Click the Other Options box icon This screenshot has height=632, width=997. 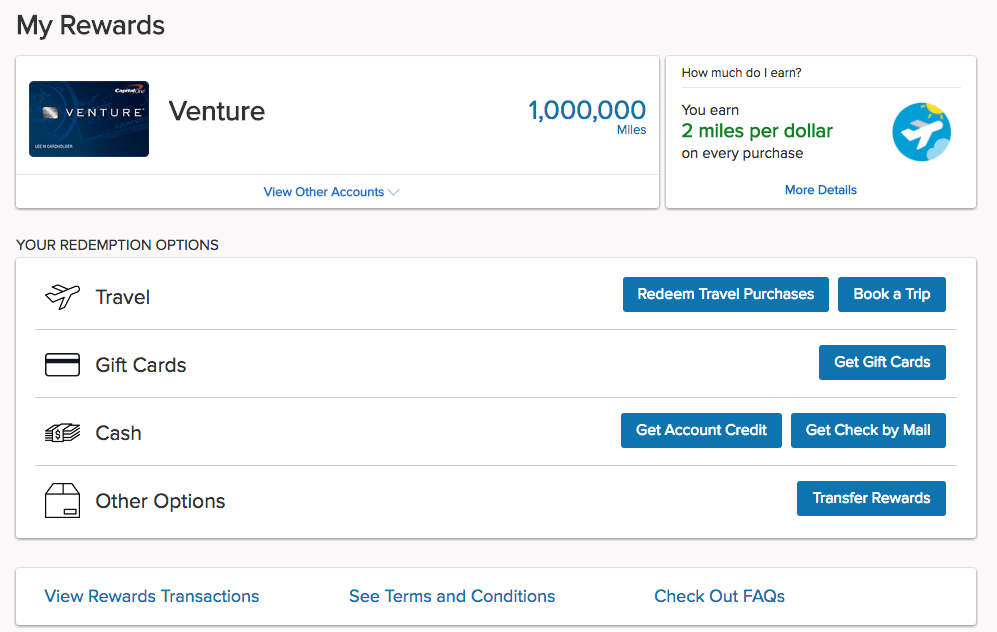point(62,500)
